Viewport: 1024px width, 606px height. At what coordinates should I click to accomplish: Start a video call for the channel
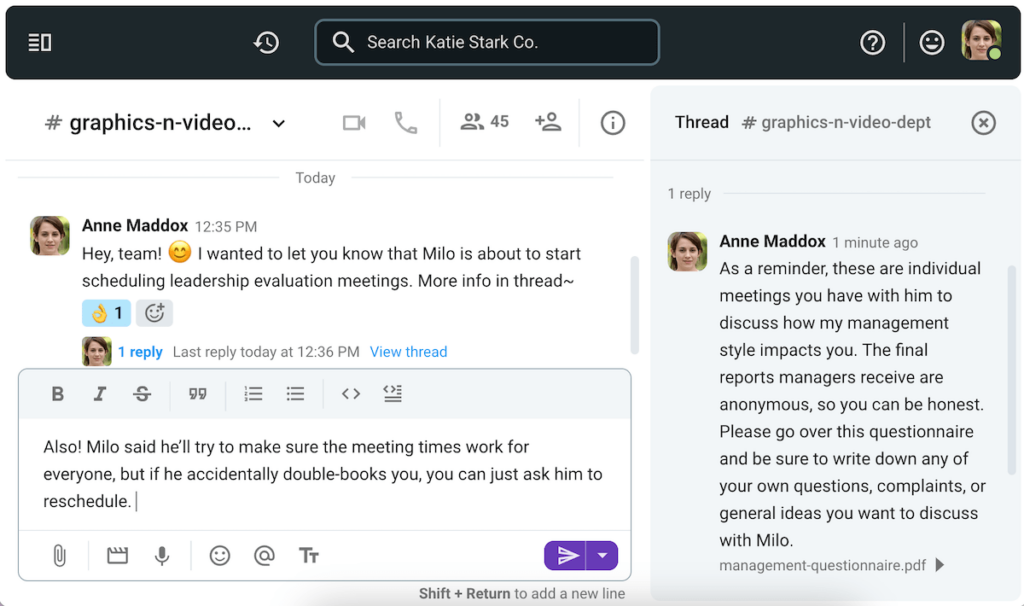click(x=353, y=121)
